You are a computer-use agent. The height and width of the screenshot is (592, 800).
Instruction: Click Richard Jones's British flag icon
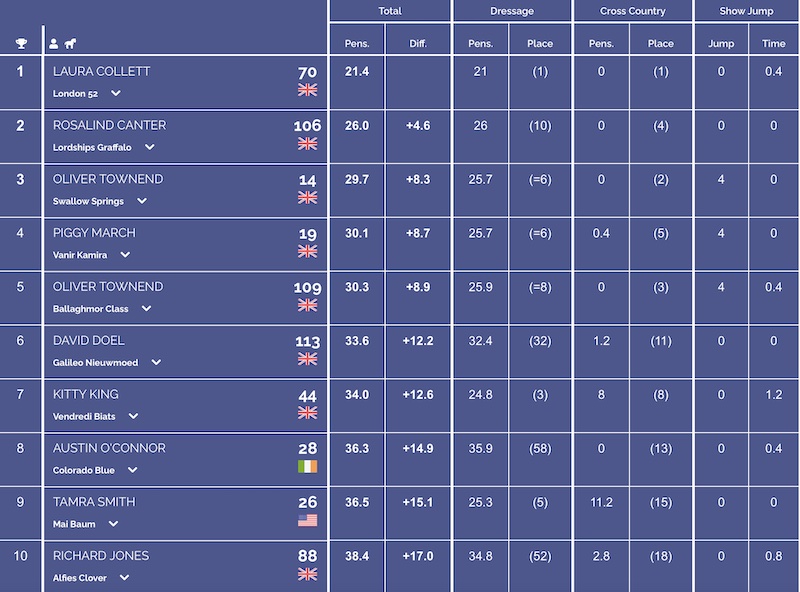[x=308, y=574]
